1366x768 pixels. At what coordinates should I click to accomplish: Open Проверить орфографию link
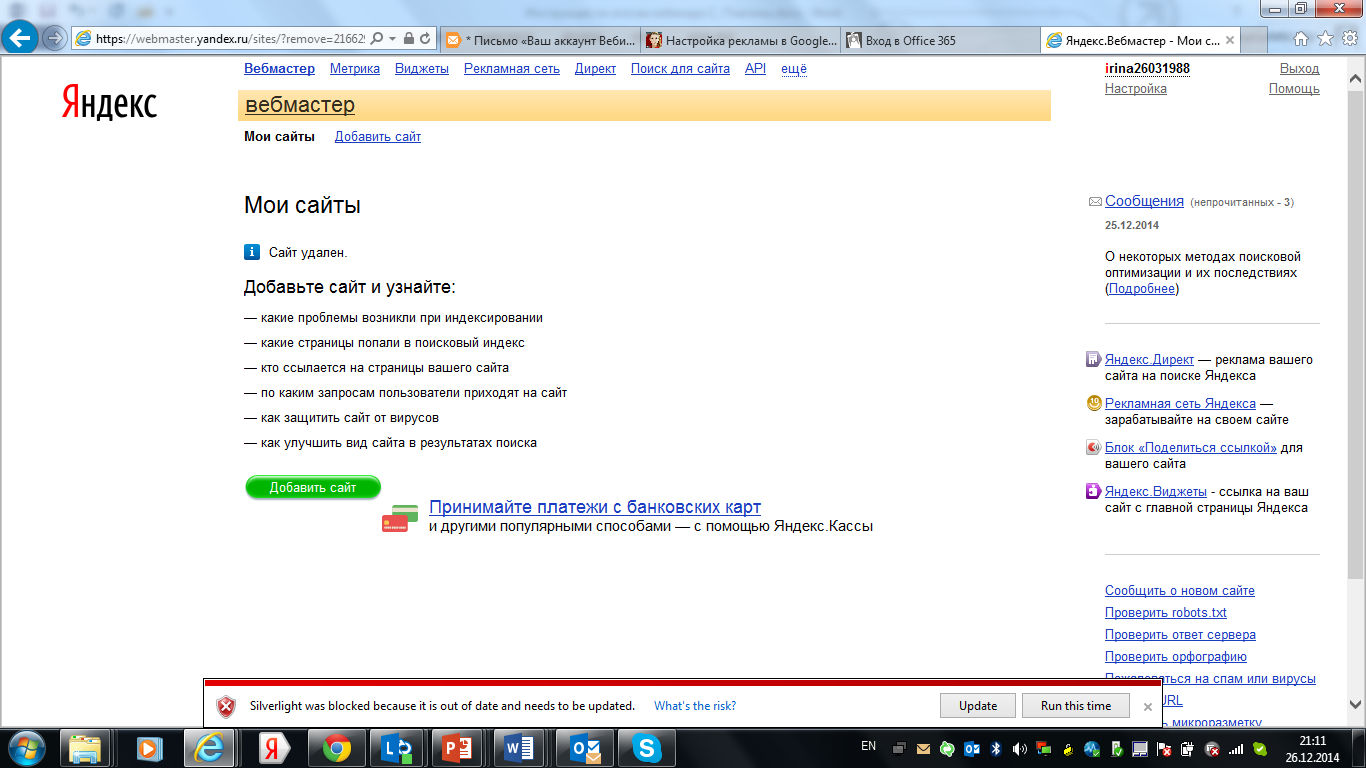coord(1176,657)
